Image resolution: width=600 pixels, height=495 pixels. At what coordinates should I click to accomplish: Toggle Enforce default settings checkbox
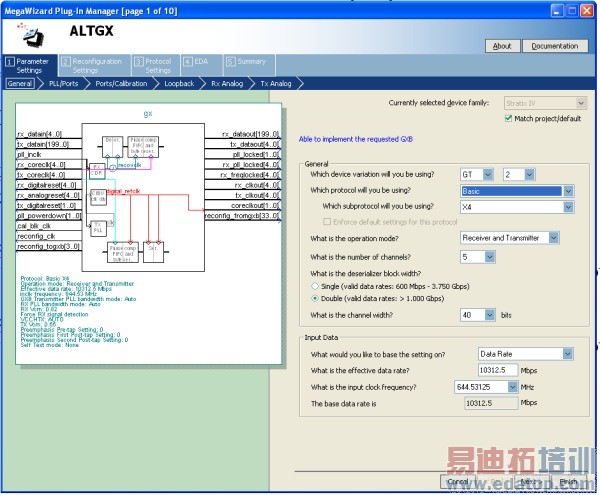coord(327,222)
